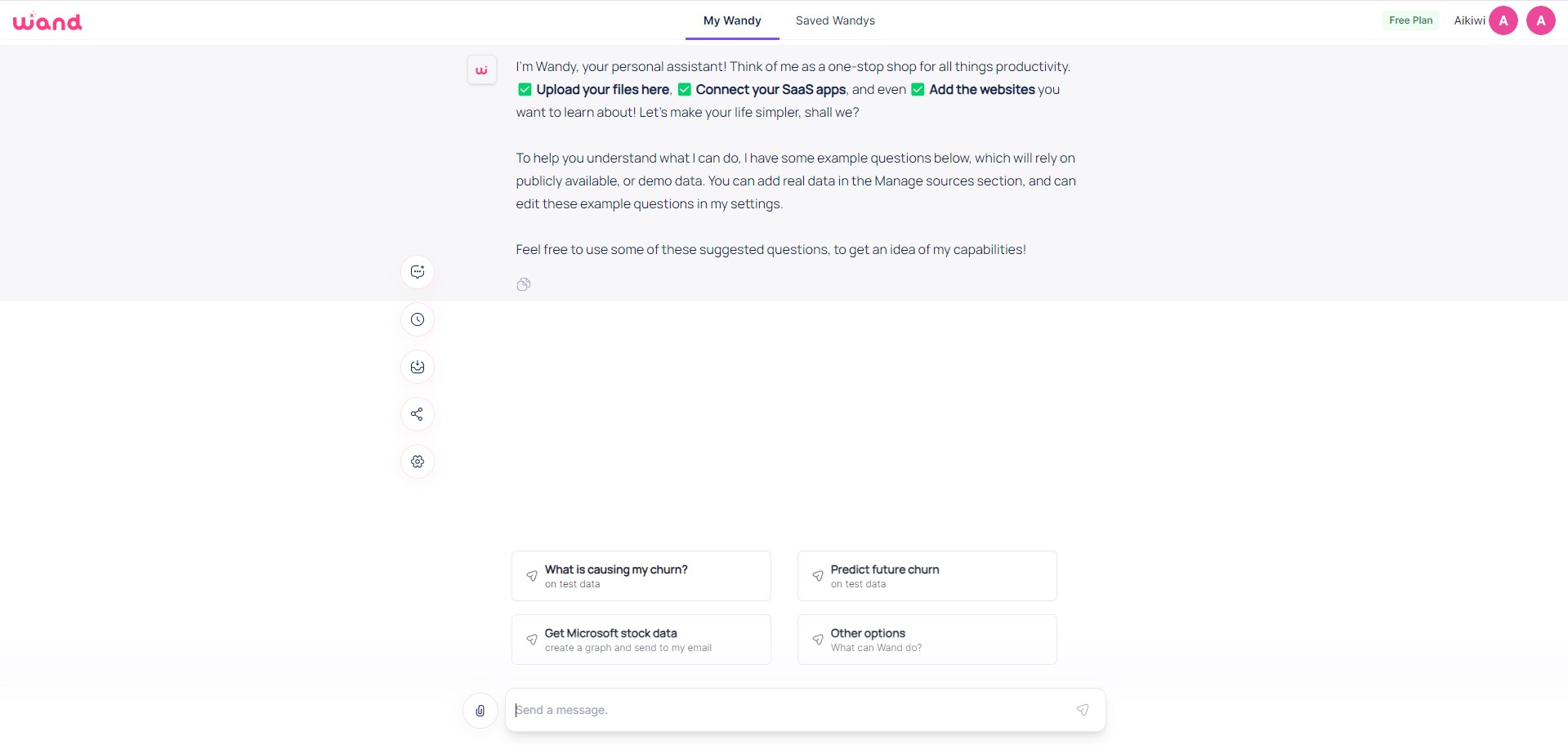Follow the Connect your SaaS apps link

(x=771, y=90)
